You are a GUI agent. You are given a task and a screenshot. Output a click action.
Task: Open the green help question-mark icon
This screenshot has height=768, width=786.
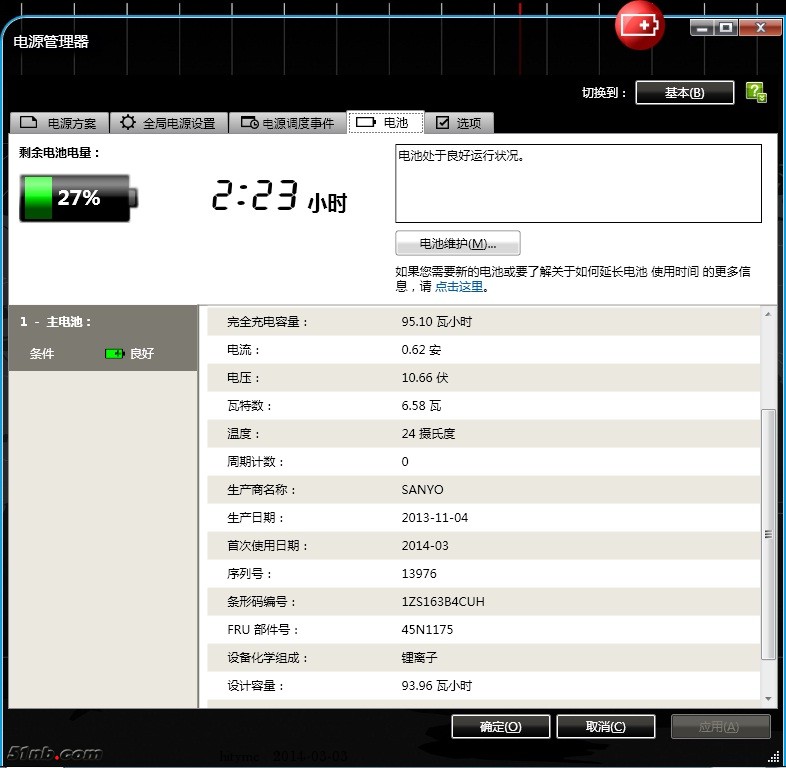coord(756,92)
